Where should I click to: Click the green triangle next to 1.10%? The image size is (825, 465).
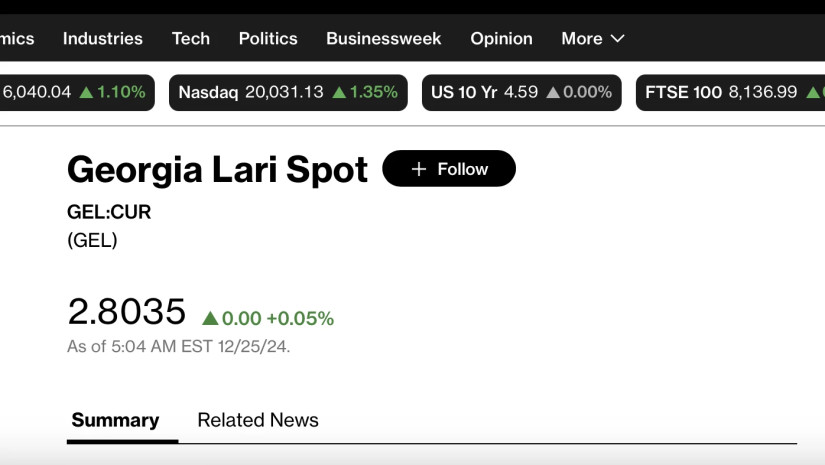pos(86,93)
